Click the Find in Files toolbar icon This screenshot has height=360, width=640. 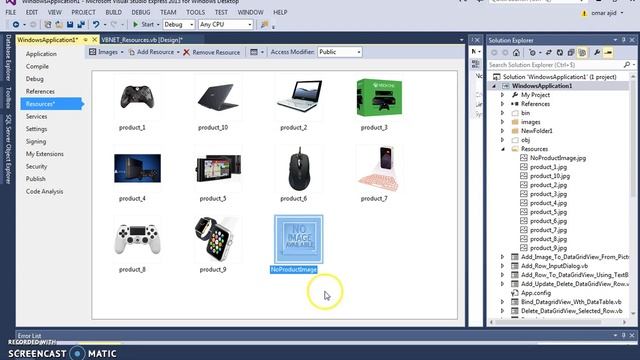[x=264, y=24]
